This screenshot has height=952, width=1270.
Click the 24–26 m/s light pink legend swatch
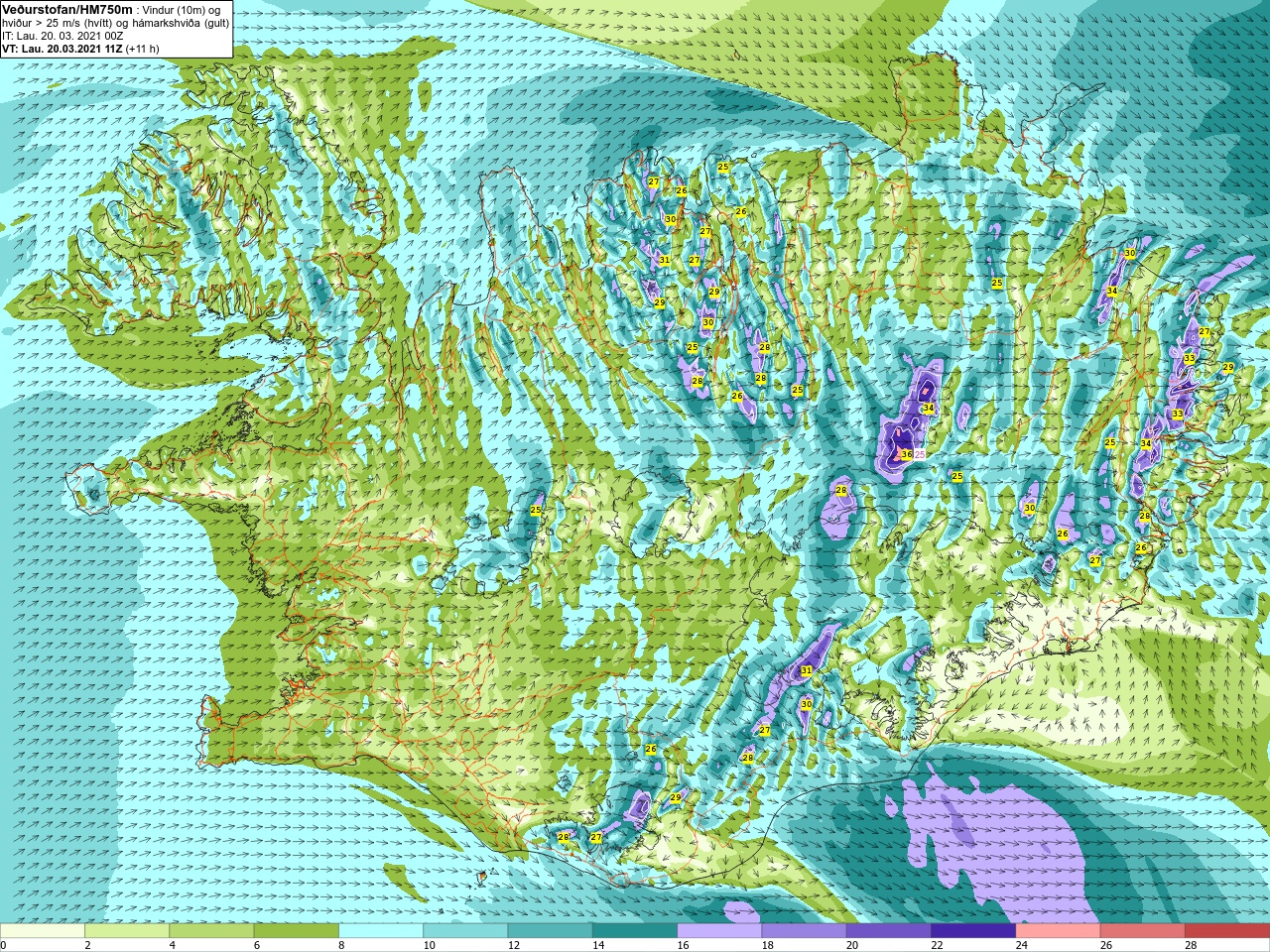1058,931
